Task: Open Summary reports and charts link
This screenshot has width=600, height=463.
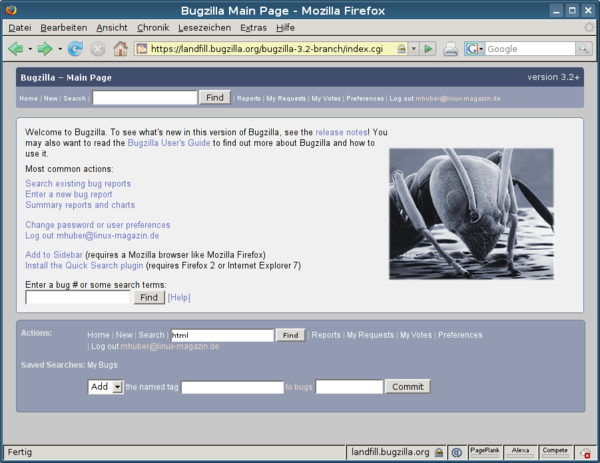Action: 80,205
